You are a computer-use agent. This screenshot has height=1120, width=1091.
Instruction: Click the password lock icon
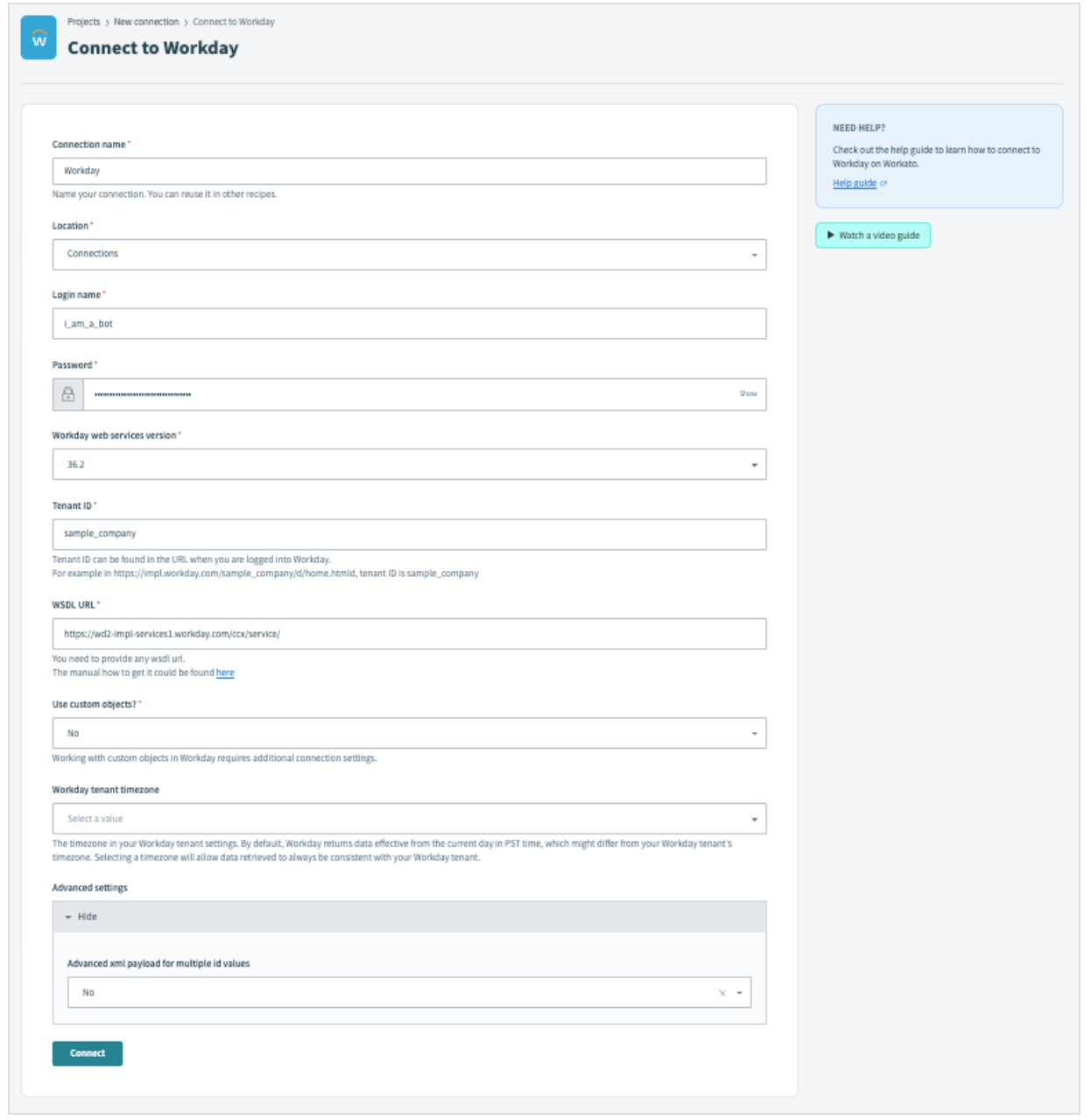pos(68,395)
